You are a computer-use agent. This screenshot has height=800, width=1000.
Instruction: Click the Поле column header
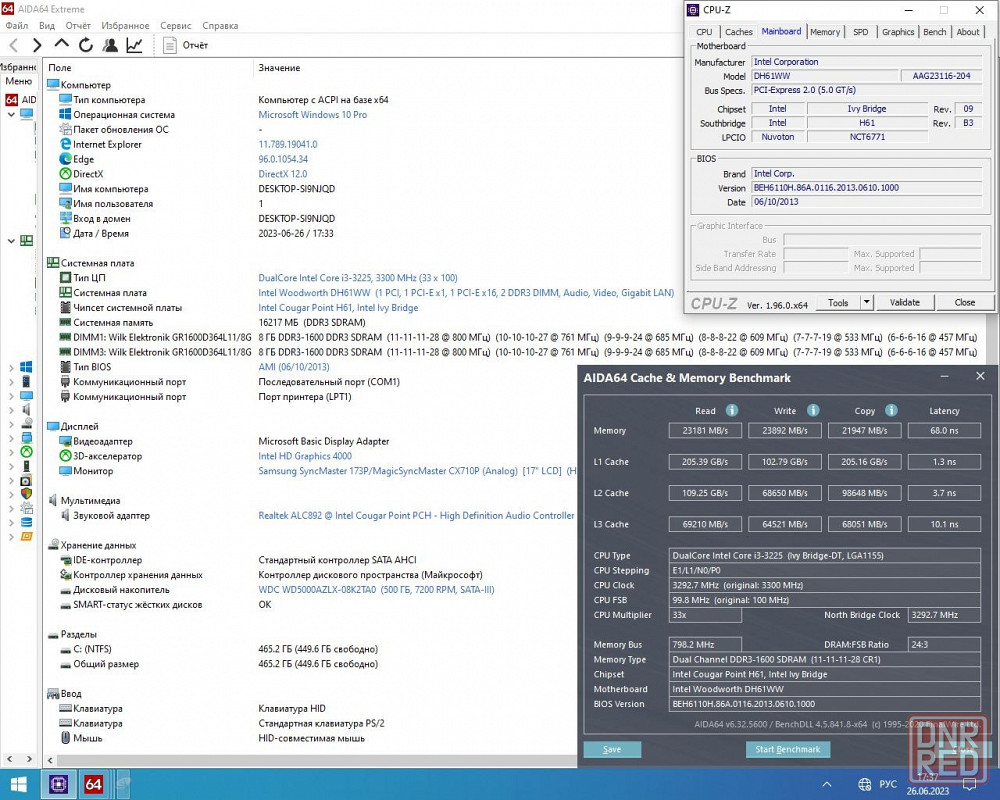point(60,68)
